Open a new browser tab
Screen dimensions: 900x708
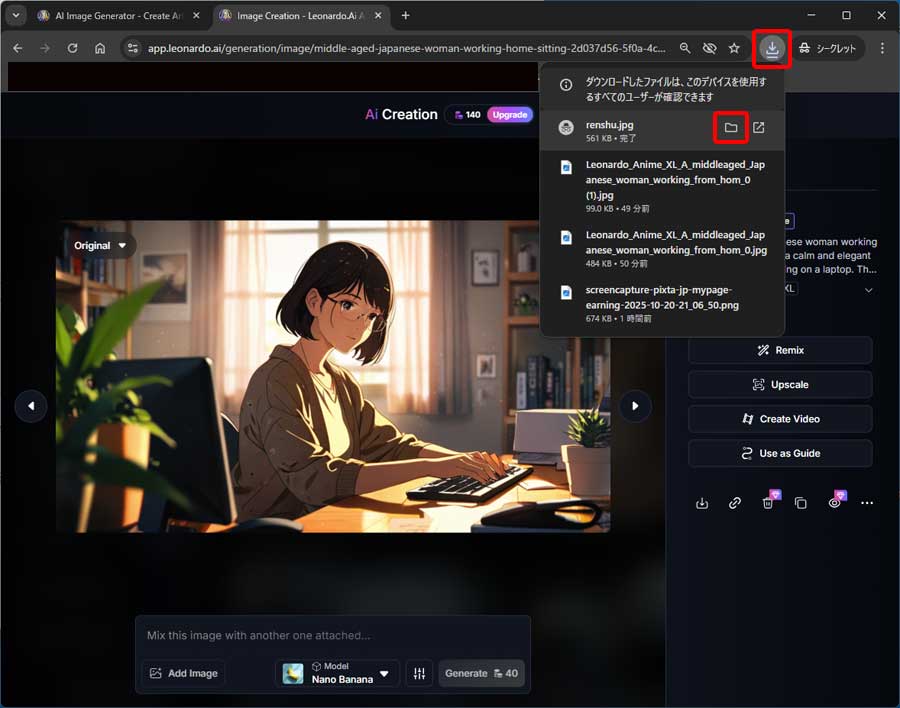pyautogui.click(x=405, y=16)
